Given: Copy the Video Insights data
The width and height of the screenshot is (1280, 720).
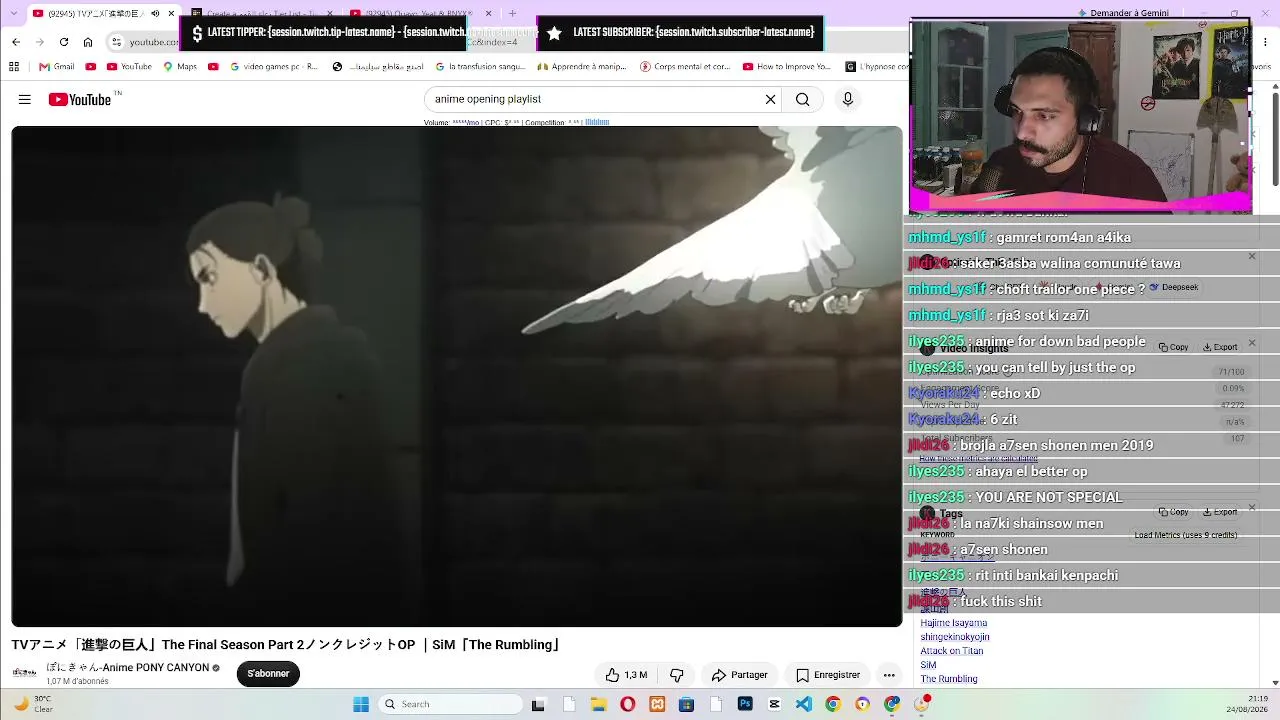Looking at the screenshot, I should (x=1174, y=347).
